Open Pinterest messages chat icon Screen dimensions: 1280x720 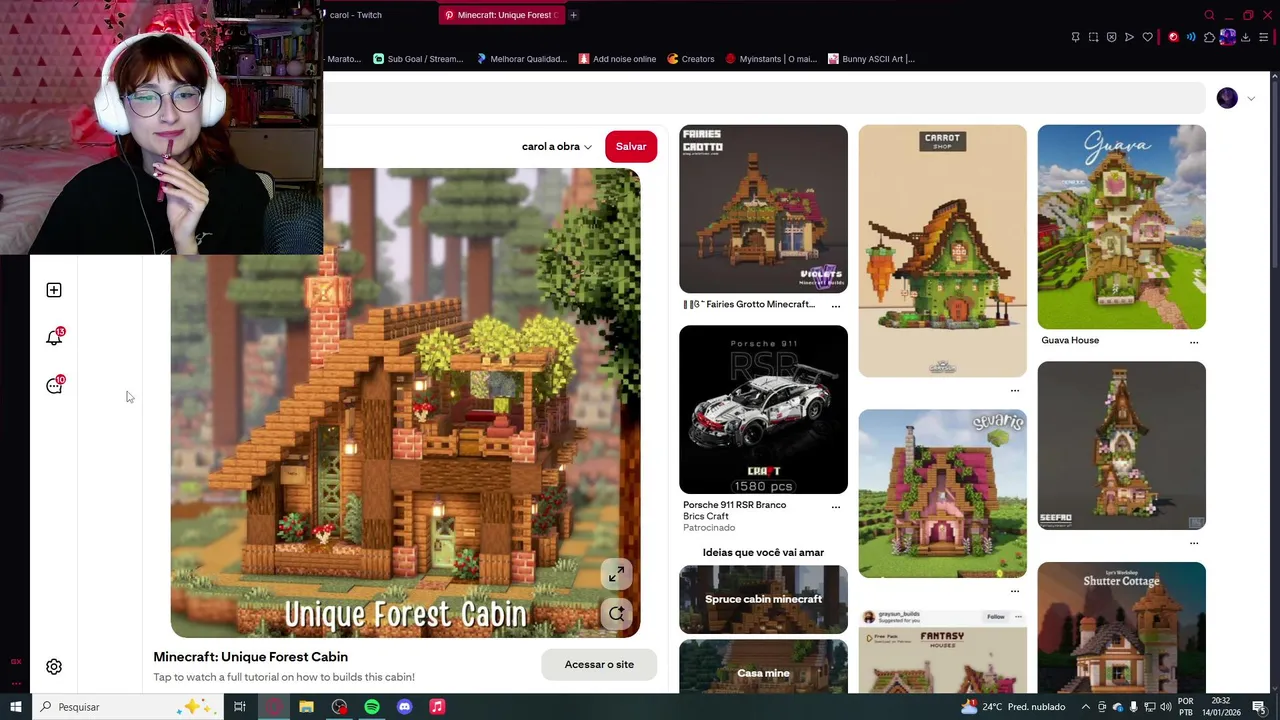(54, 386)
